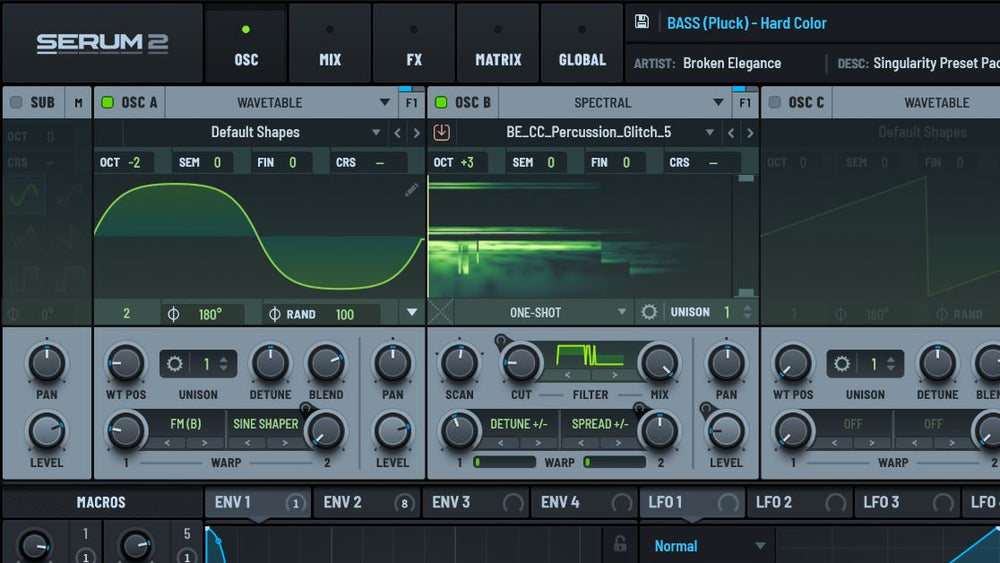Enable OSC C power button
This screenshot has width=1000, height=563.
(x=774, y=102)
